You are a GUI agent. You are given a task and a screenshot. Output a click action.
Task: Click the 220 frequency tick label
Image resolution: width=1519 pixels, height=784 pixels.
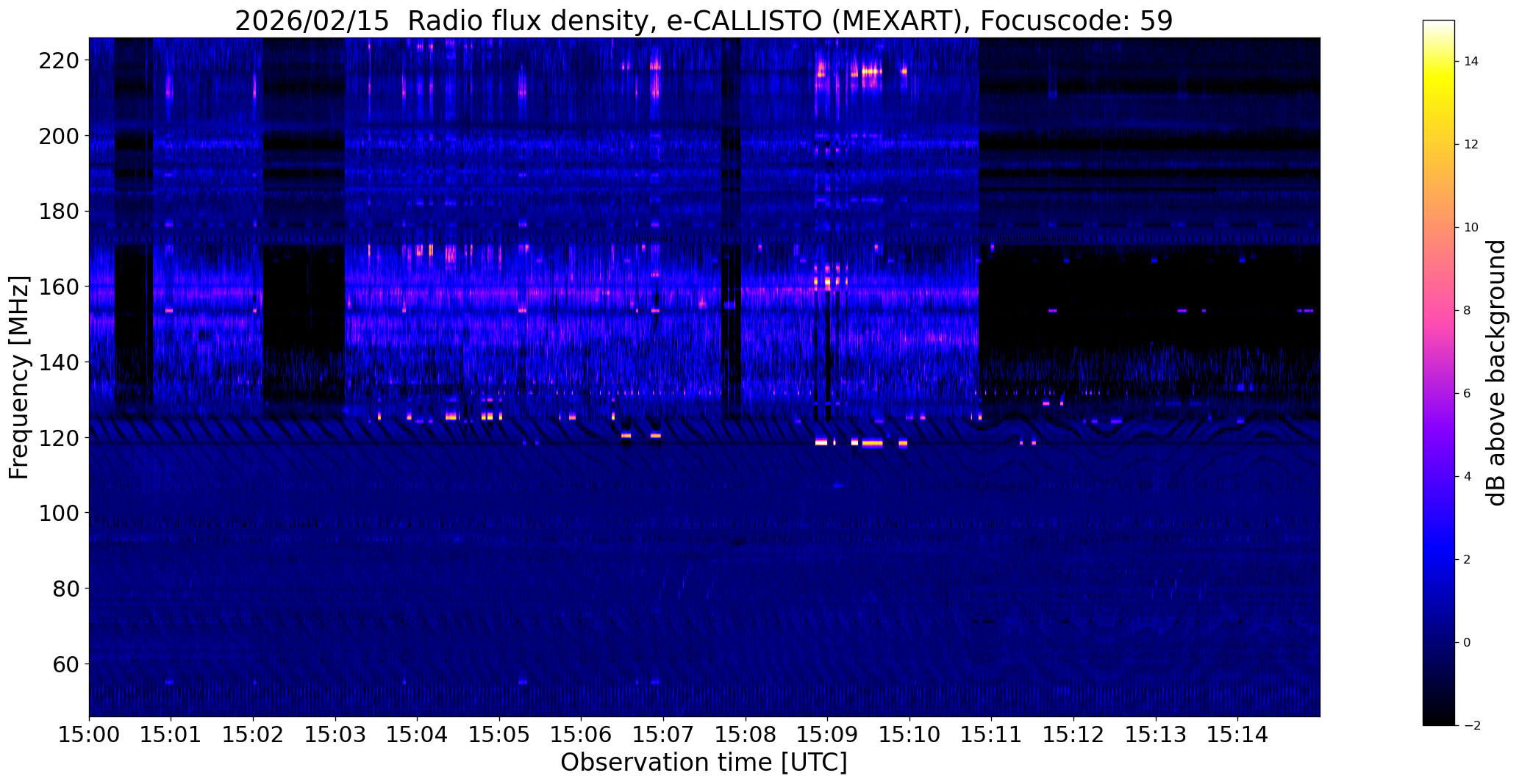58,60
